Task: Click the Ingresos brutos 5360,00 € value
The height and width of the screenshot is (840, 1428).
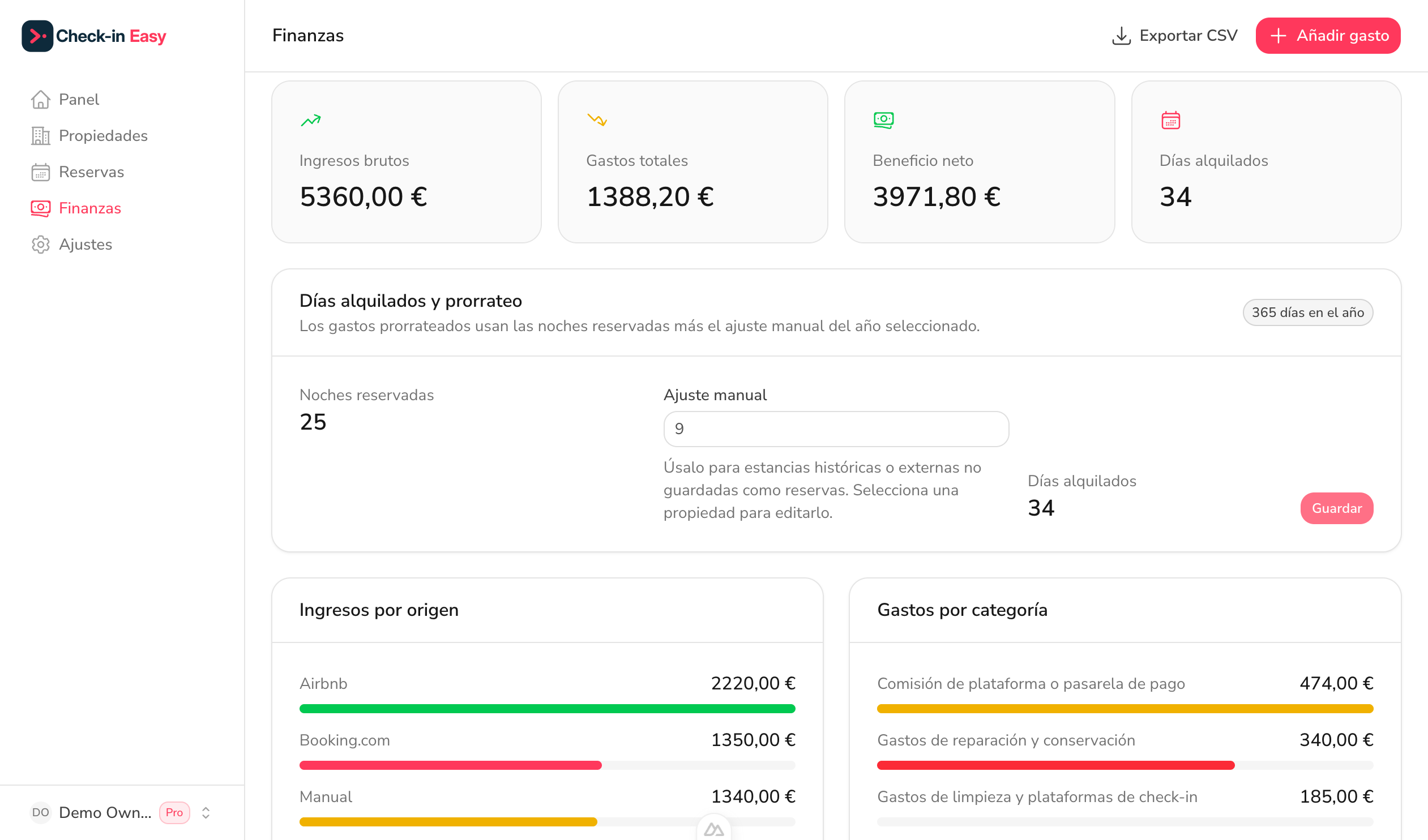Action: point(364,196)
